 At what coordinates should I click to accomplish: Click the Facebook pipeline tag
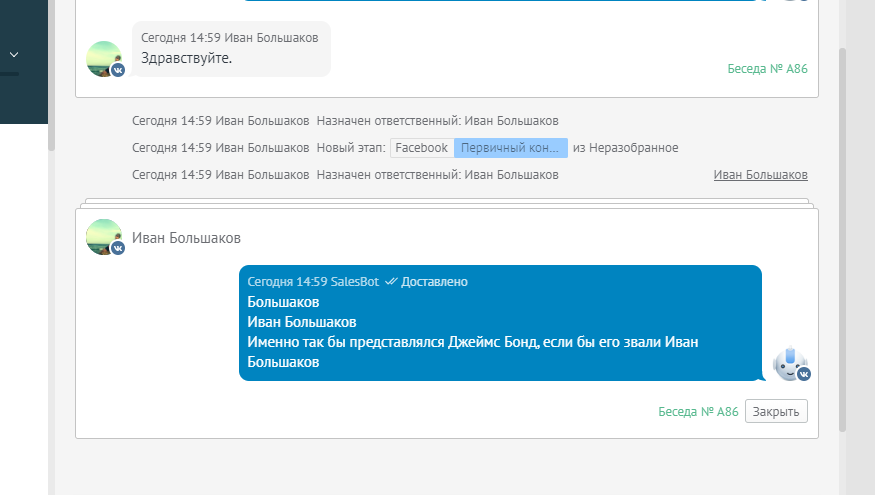421,148
